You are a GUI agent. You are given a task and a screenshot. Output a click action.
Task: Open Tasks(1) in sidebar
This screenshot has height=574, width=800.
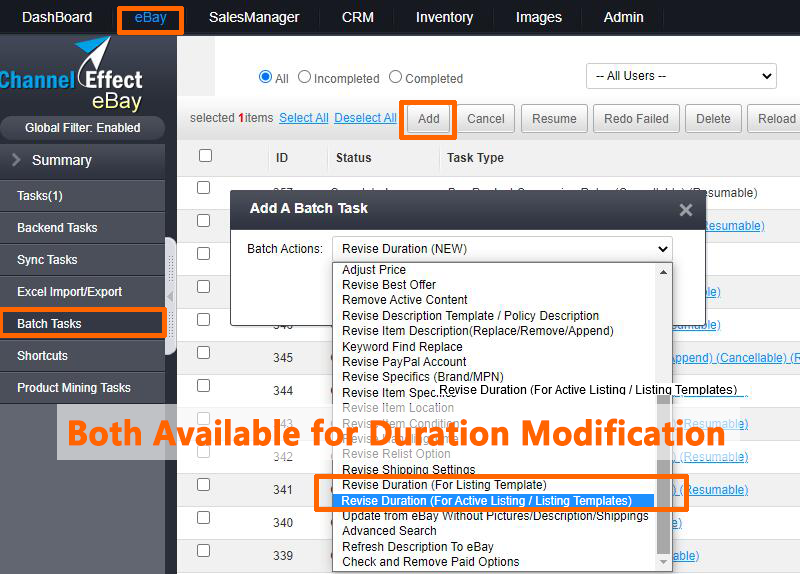[x=83, y=196]
